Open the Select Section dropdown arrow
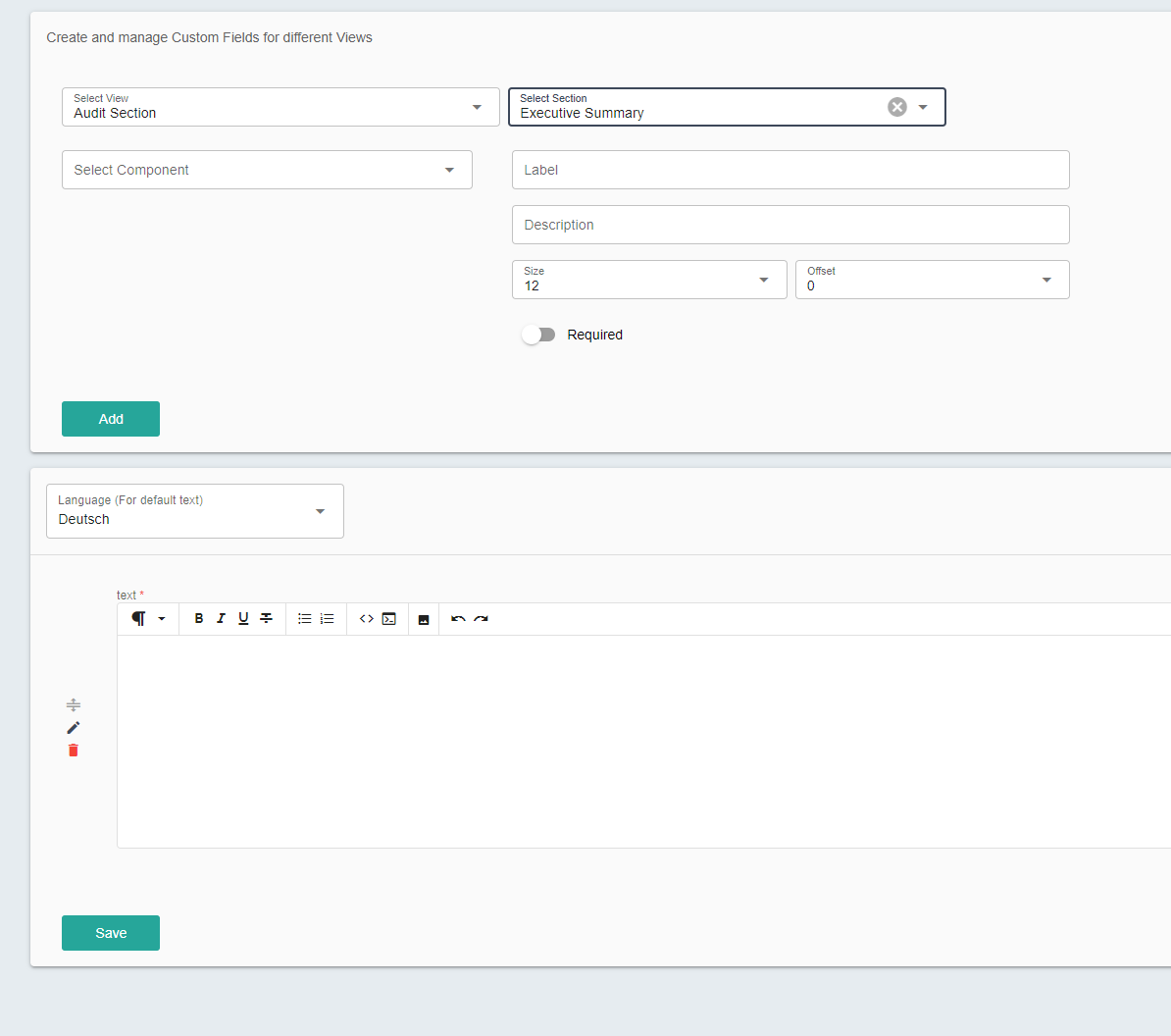Image resolution: width=1171 pixels, height=1036 pixels. [923, 107]
